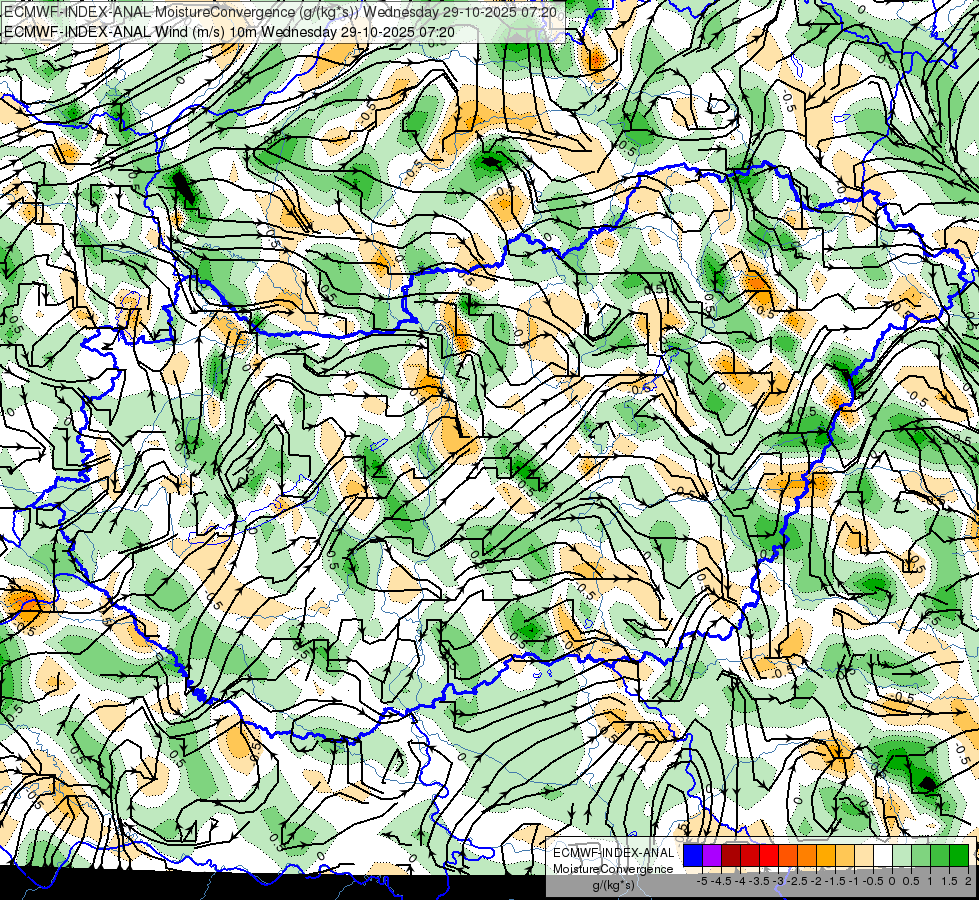The width and height of the screenshot is (979, 900).
Task: Click the red swatch between -4 and -3.5
Action: [x=750, y=856]
